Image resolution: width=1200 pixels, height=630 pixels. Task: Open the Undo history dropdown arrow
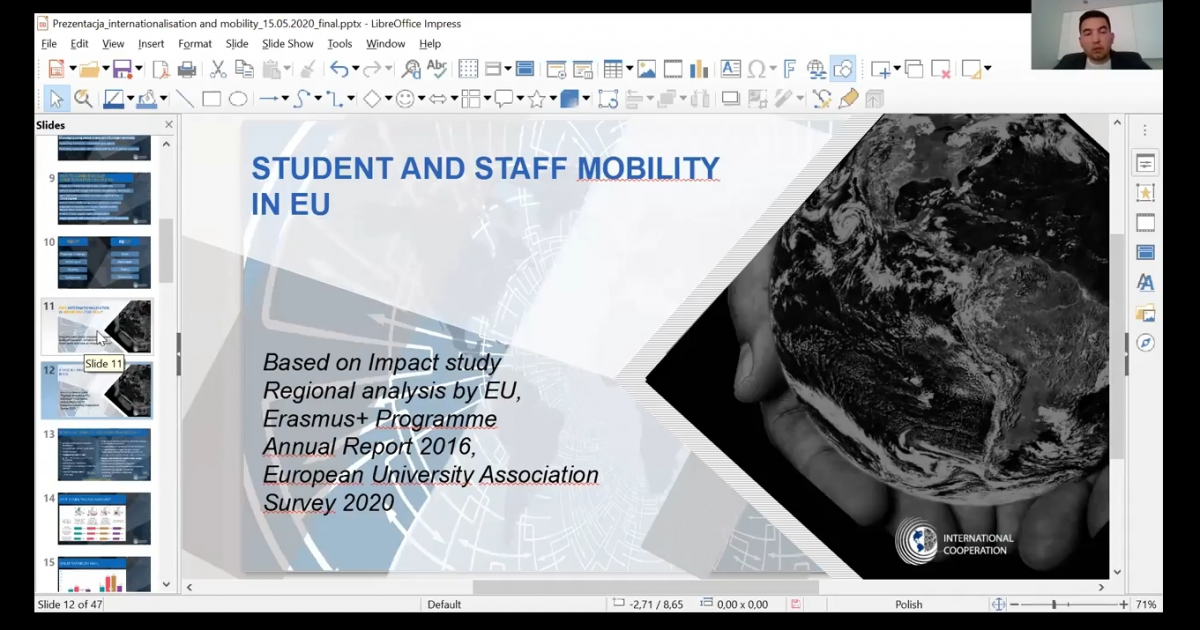(356, 69)
